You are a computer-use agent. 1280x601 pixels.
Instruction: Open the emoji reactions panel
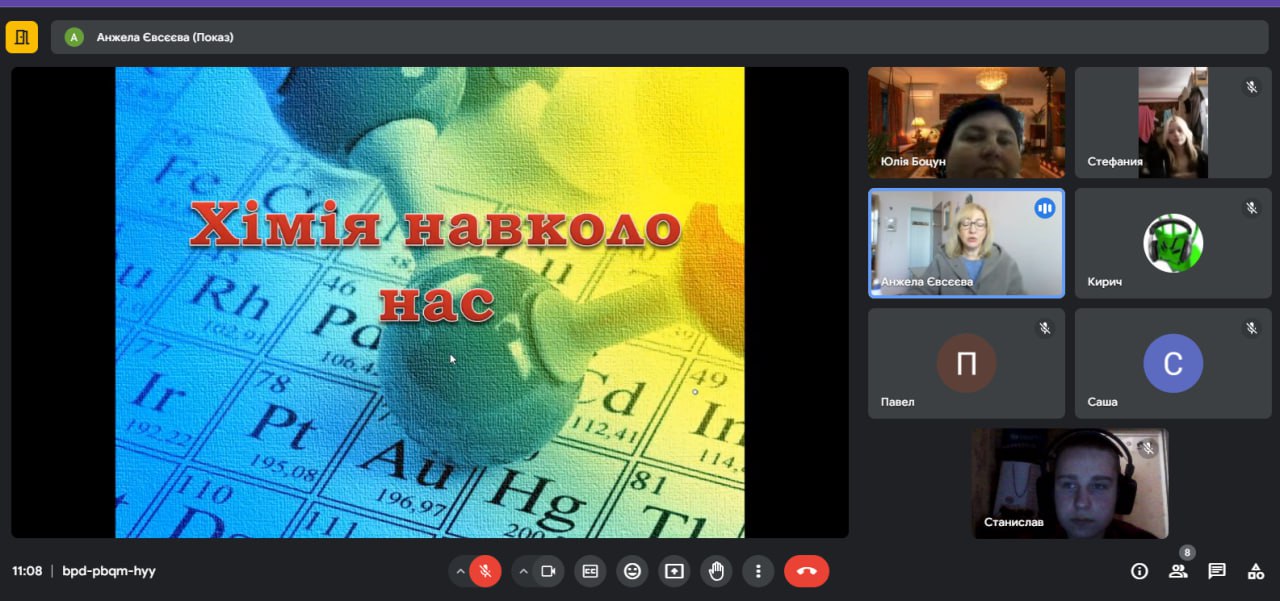[632, 571]
